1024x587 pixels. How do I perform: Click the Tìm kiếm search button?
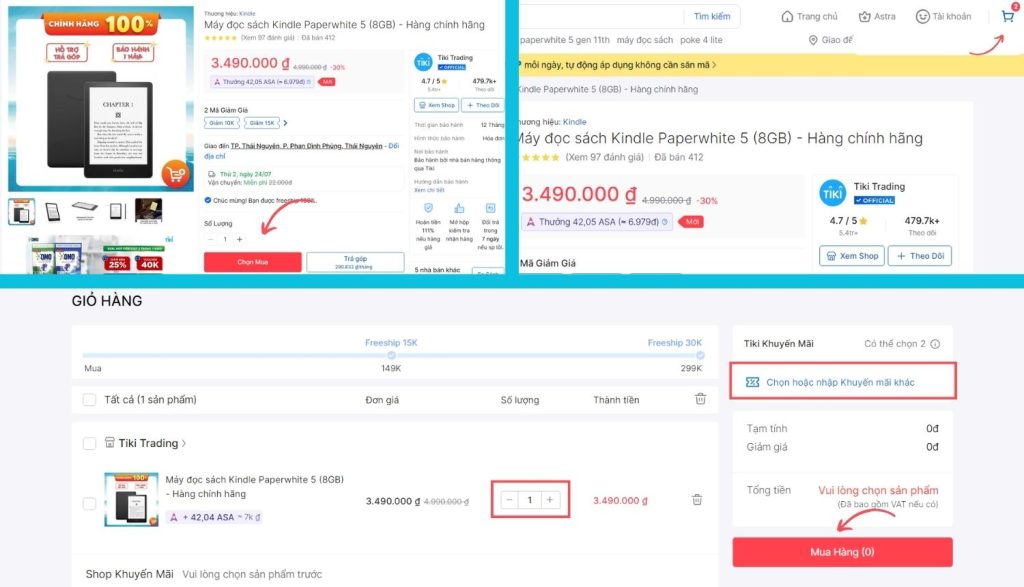pos(712,16)
